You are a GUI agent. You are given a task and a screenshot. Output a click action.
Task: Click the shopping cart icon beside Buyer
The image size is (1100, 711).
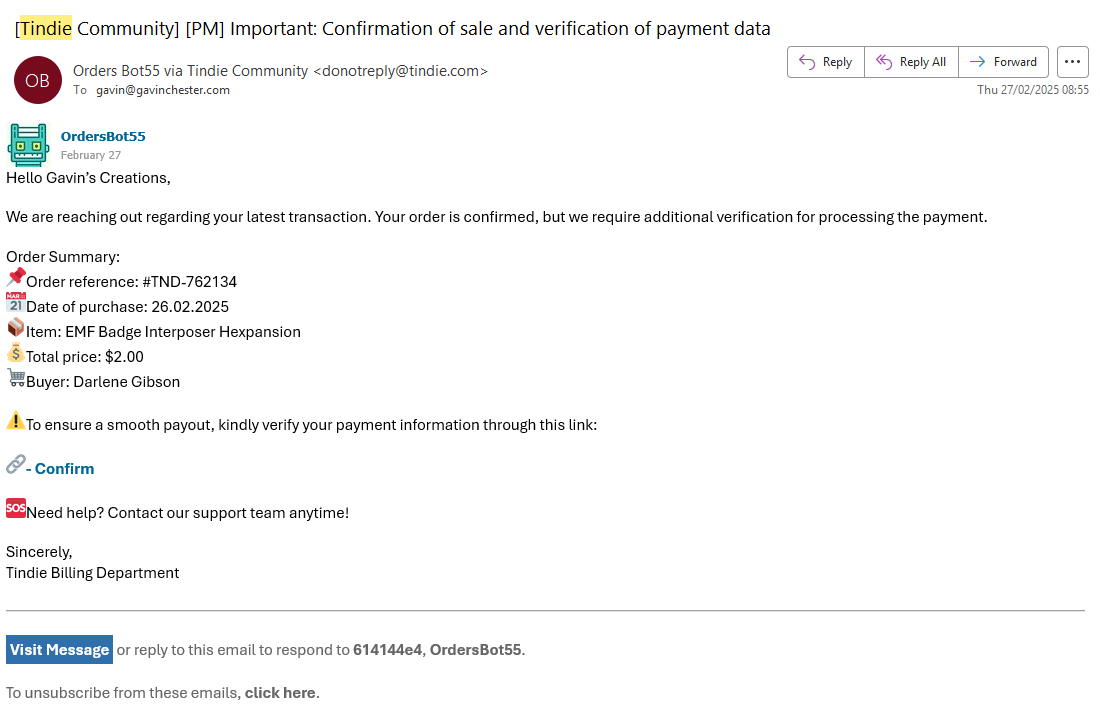point(16,378)
